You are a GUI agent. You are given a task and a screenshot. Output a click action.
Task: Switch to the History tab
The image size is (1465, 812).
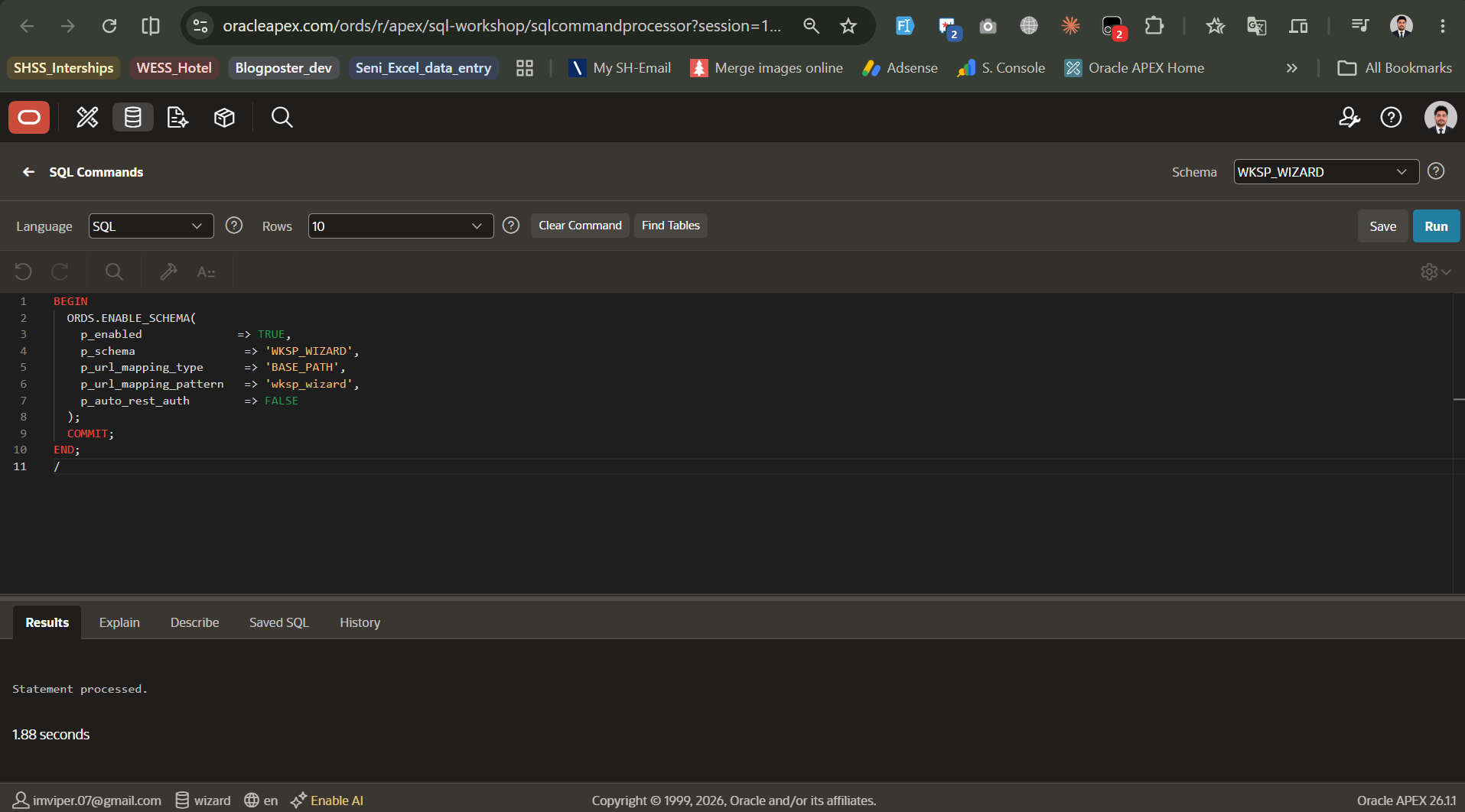(360, 622)
